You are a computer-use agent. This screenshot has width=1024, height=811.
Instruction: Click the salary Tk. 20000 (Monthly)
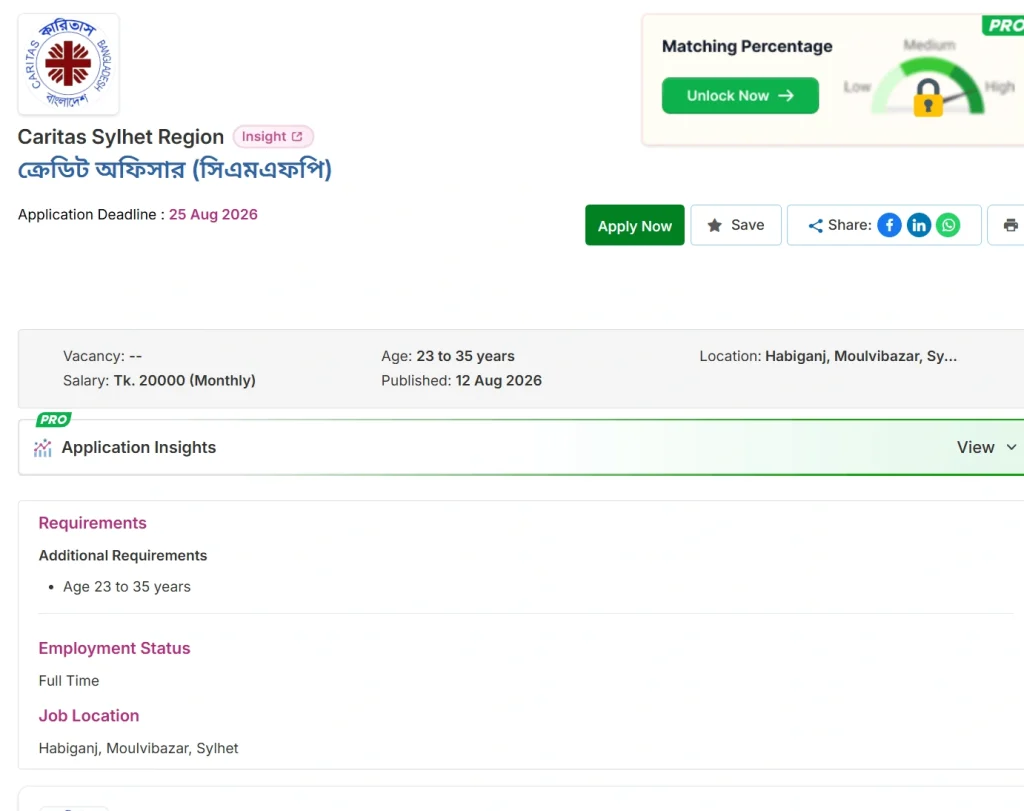pyautogui.click(x=184, y=381)
